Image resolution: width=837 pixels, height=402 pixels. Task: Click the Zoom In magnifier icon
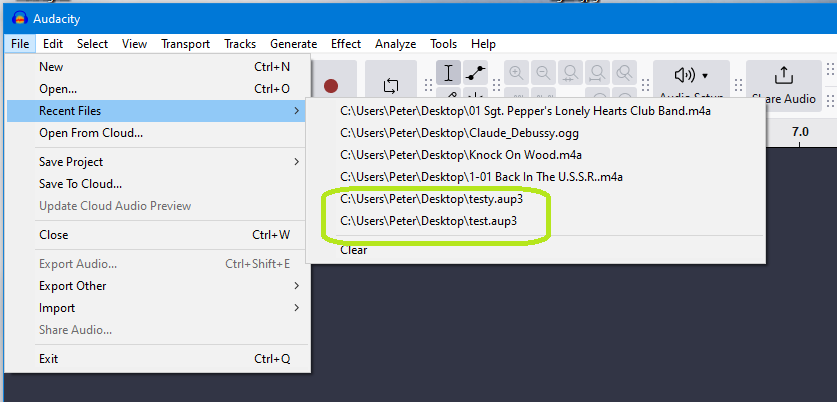point(517,73)
